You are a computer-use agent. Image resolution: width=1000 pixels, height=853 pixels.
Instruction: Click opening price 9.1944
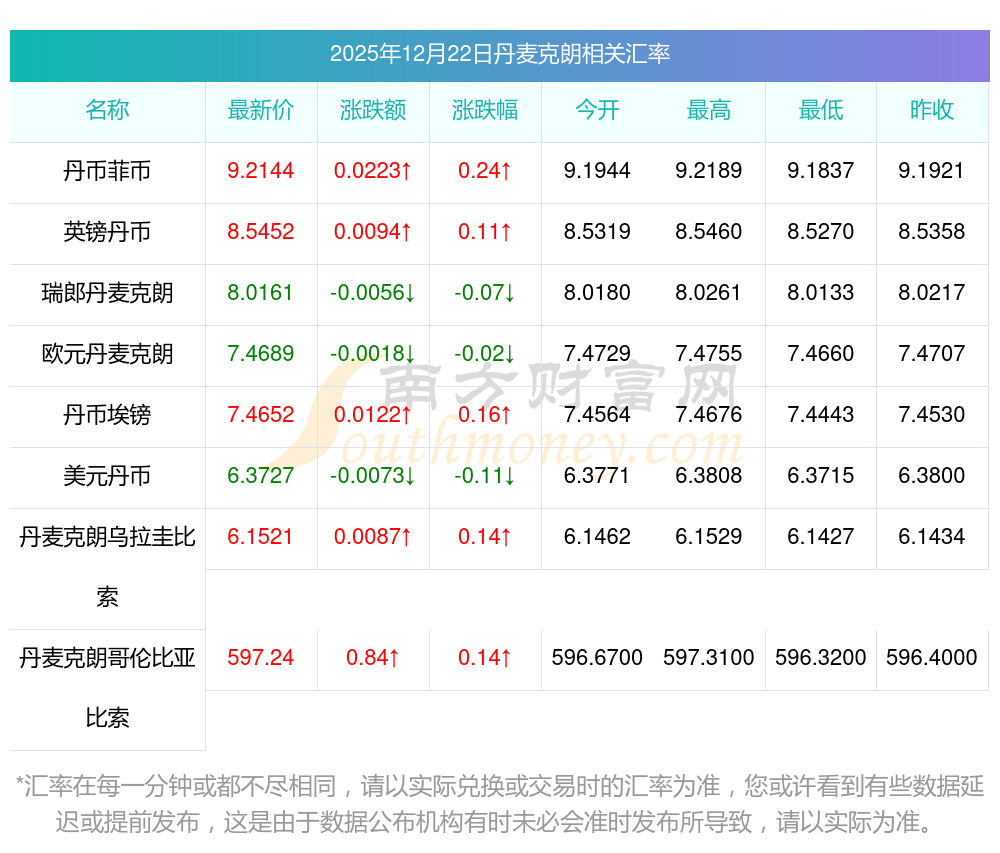[597, 171]
